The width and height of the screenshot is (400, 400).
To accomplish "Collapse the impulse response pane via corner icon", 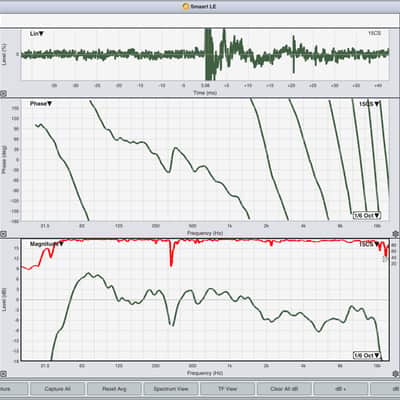I will click(x=3, y=94).
